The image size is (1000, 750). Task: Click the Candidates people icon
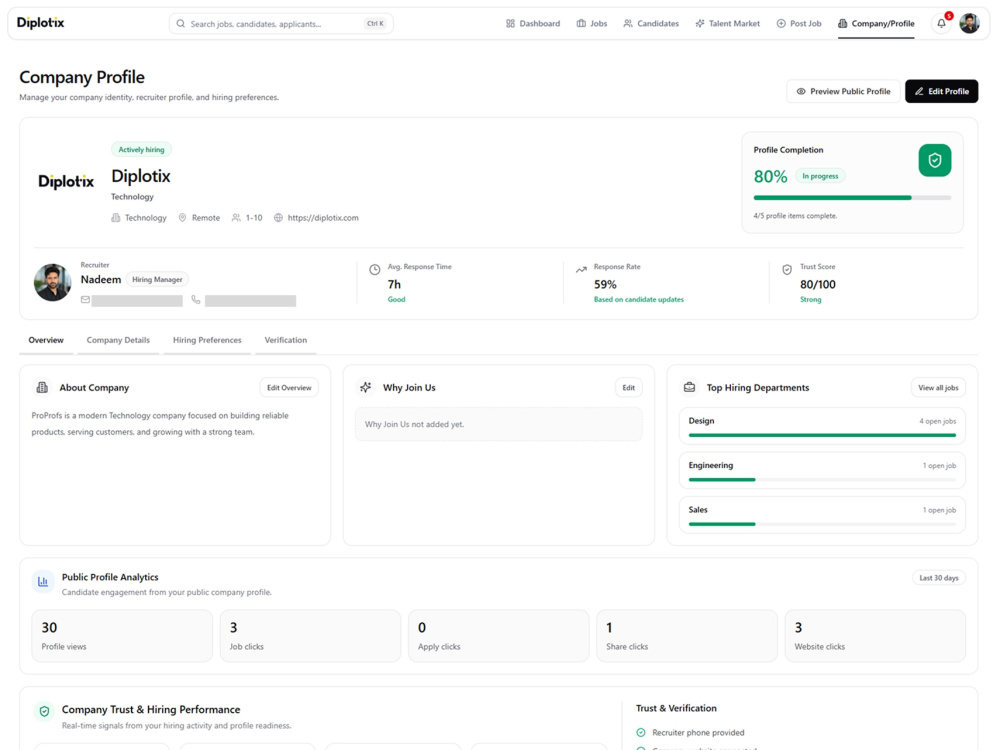[628, 24]
